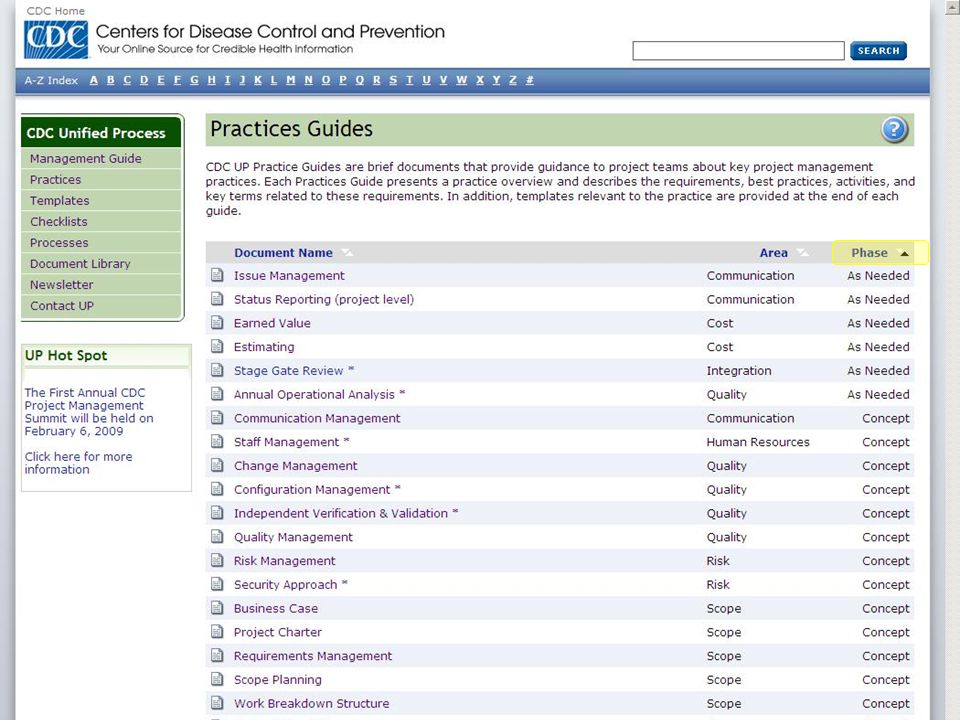Click document icon beside Issue Management

217,275
